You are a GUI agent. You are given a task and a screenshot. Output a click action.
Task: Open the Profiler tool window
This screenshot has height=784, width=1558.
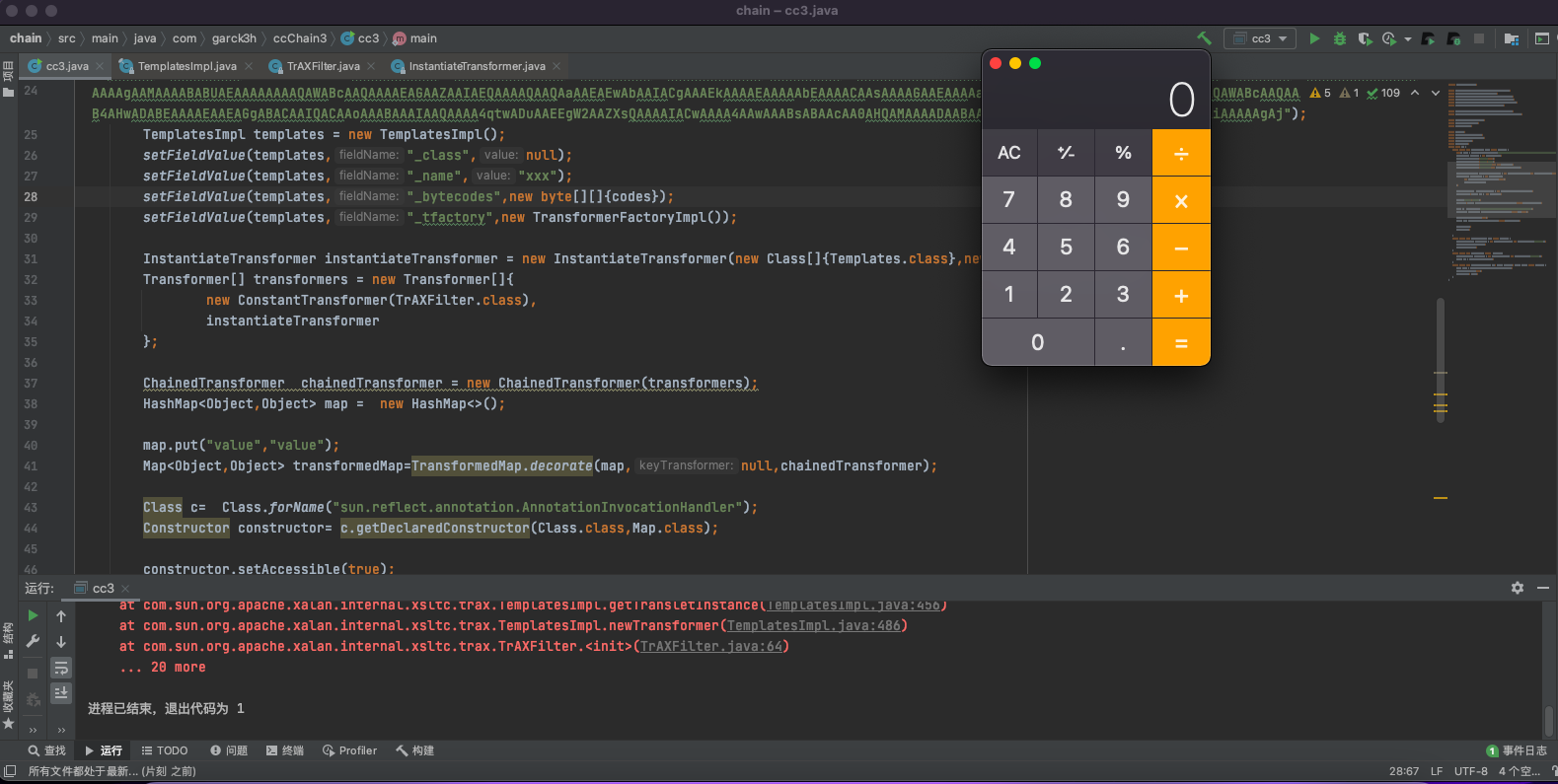click(349, 750)
